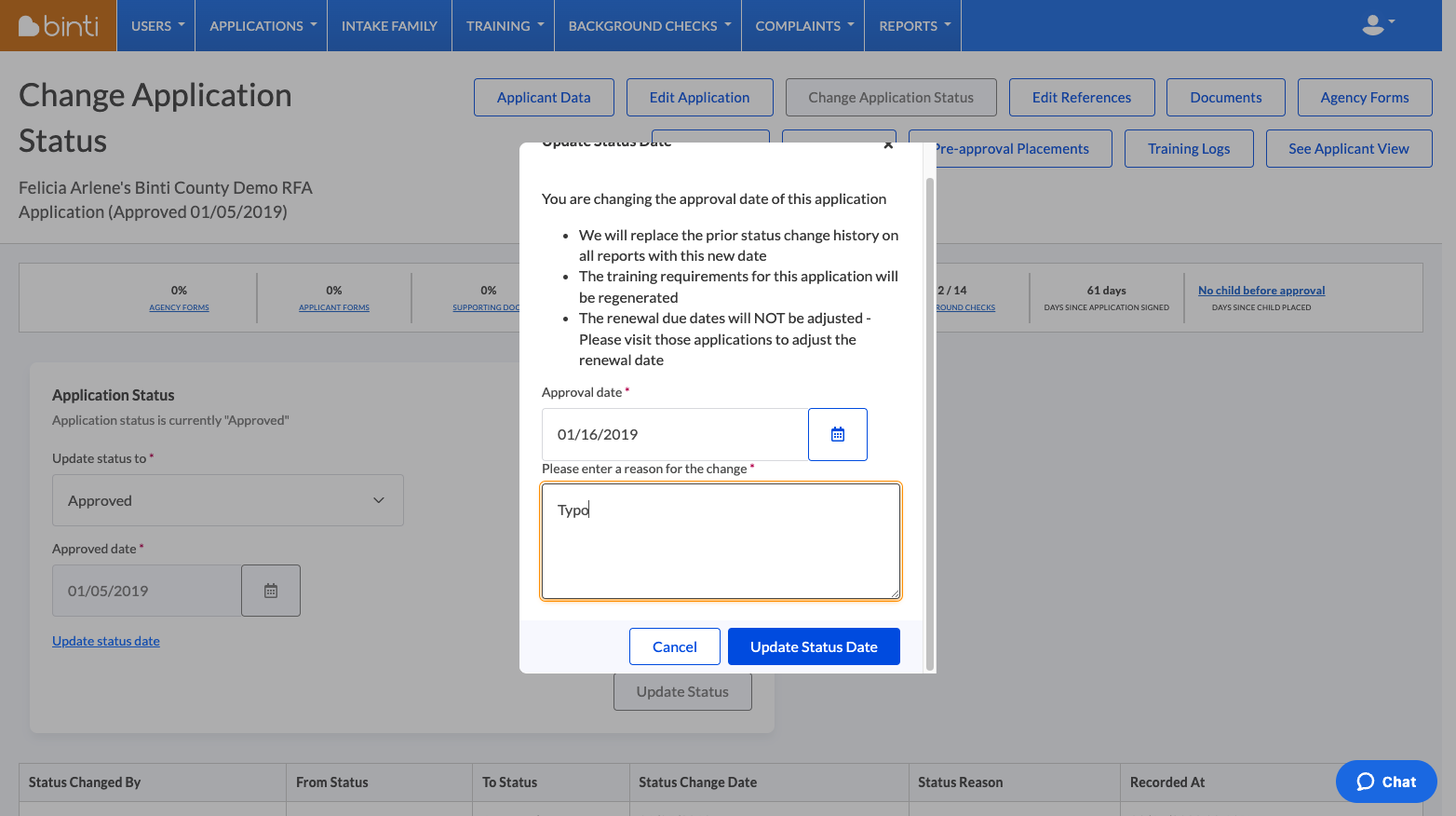Click the Edit Application button

click(699, 98)
